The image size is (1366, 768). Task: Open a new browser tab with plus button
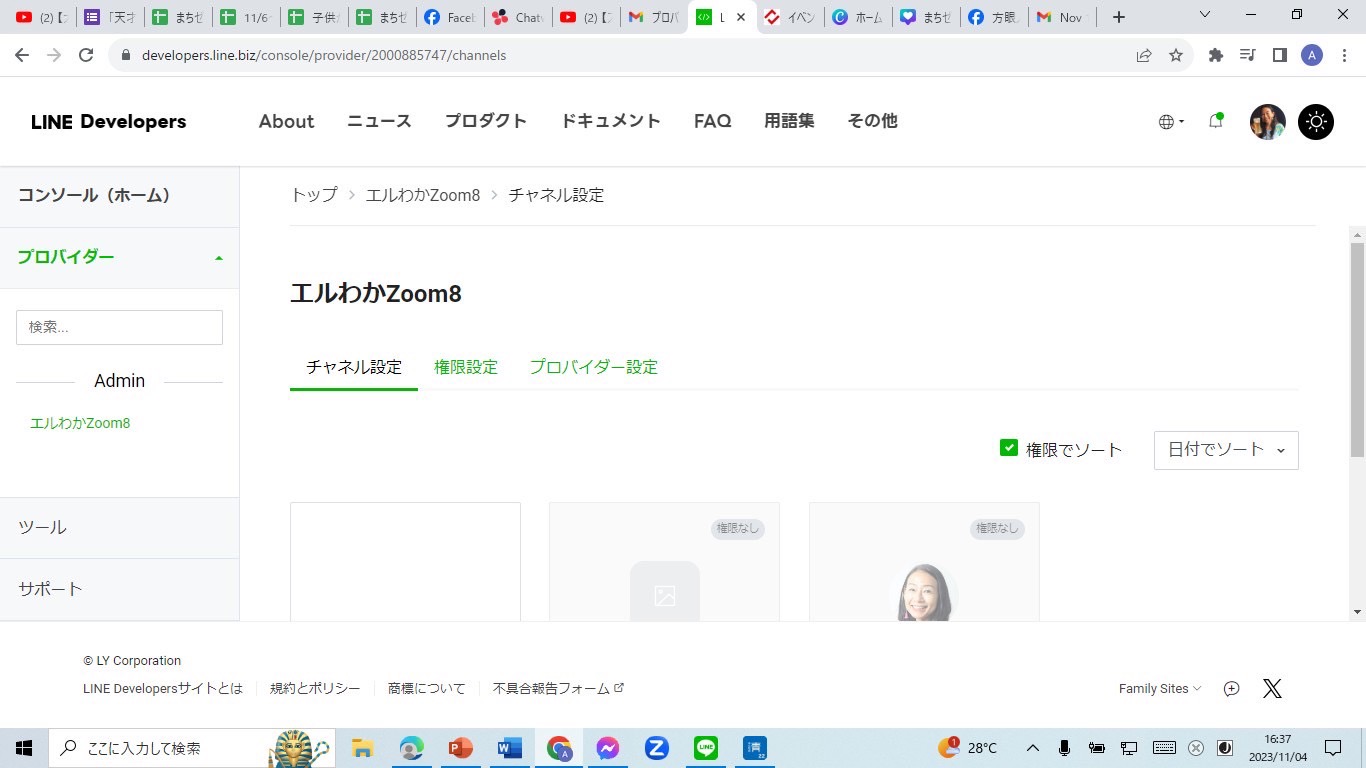tap(1119, 17)
